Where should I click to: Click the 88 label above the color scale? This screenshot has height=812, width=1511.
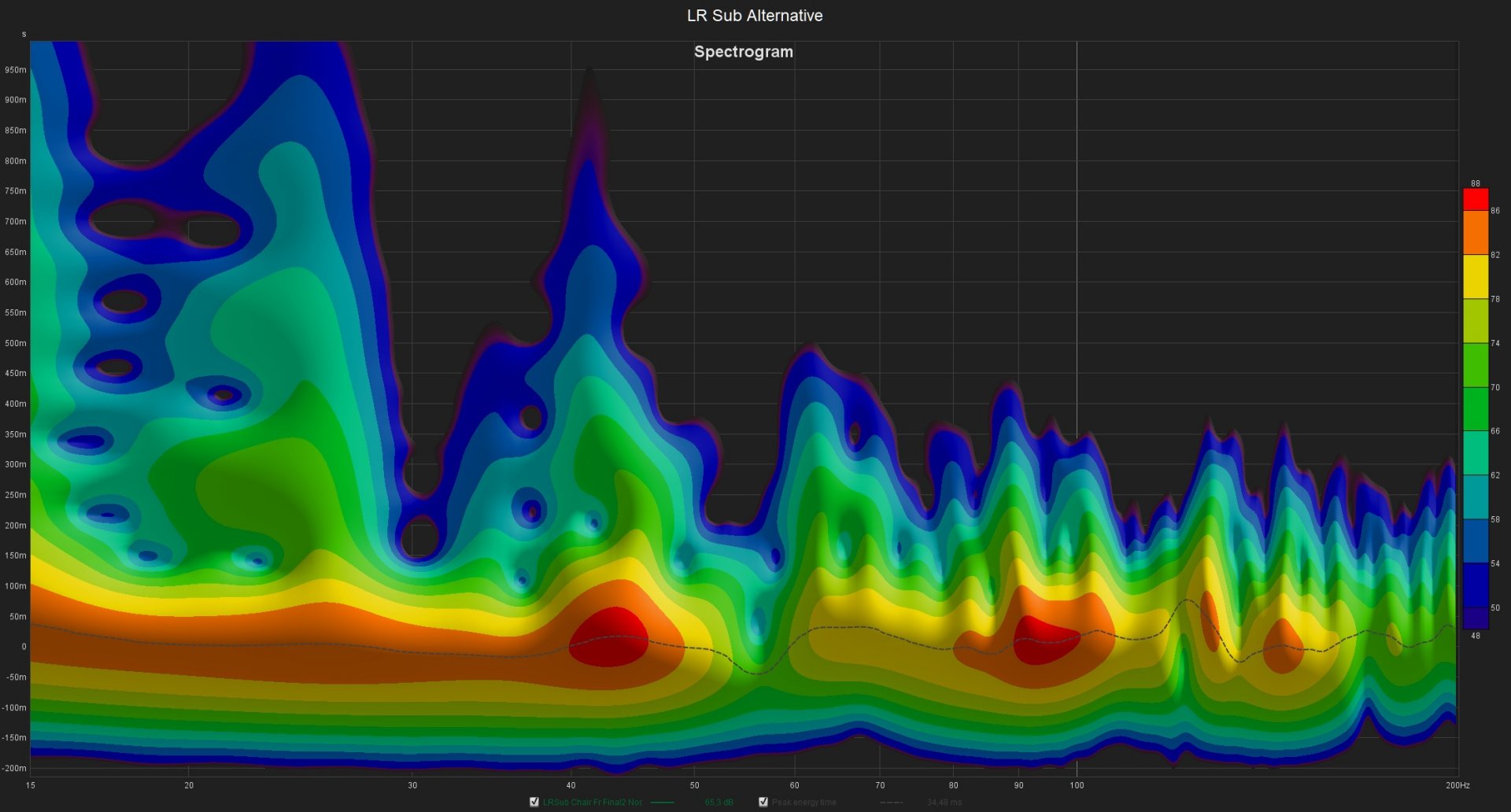coord(1475,183)
